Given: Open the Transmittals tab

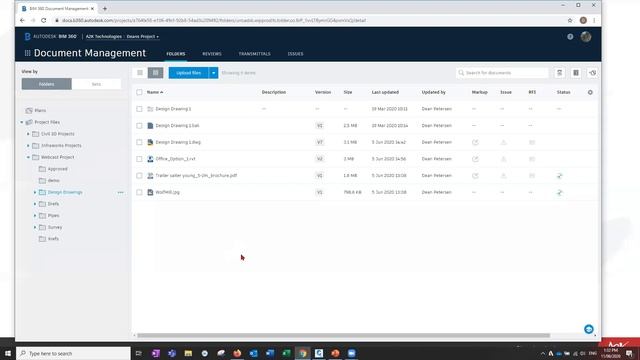Looking at the screenshot, I should click(255, 54).
